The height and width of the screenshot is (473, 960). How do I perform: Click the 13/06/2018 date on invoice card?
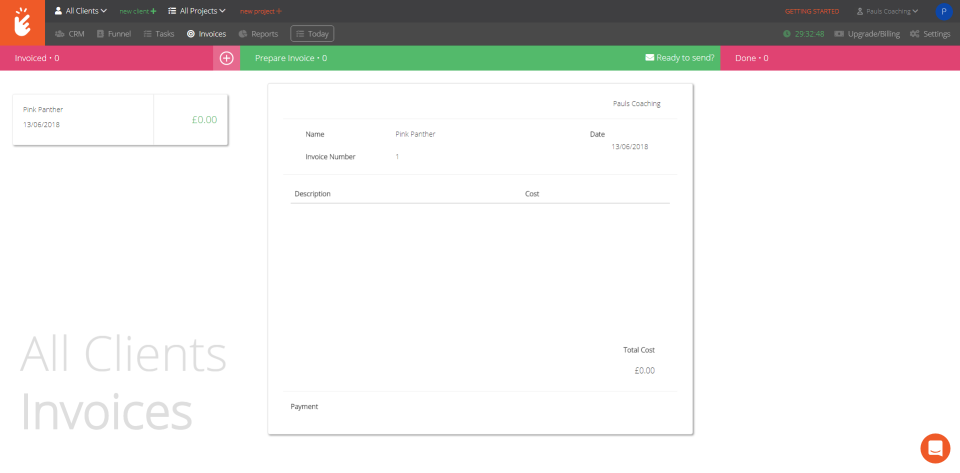[42, 124]
